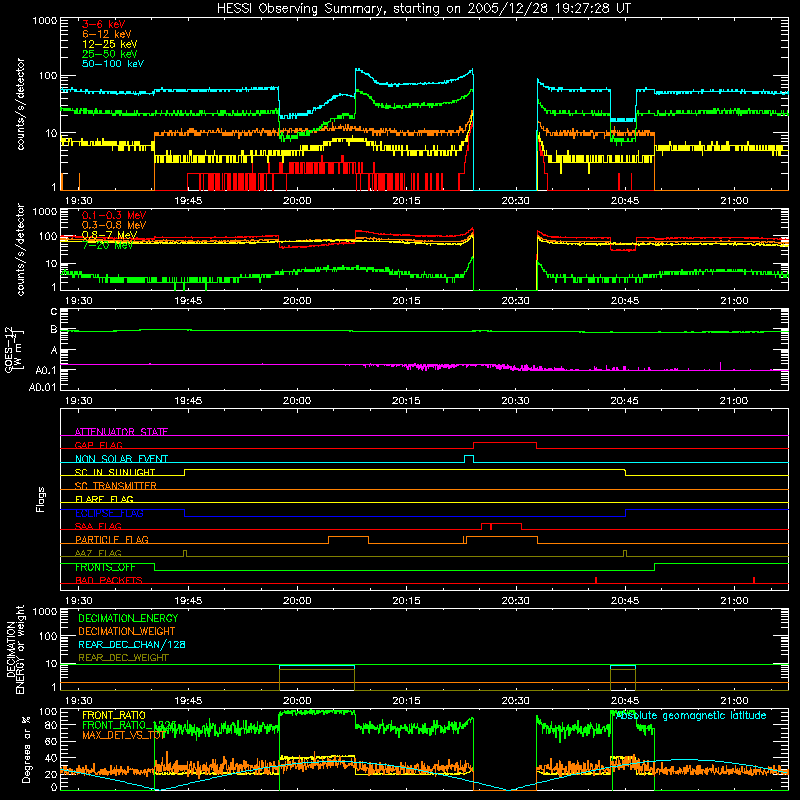The width and height of the screenshot is (800, 800).
Task: Click the REAR_DEC_WEIGHT legend label
Action: 123,658
